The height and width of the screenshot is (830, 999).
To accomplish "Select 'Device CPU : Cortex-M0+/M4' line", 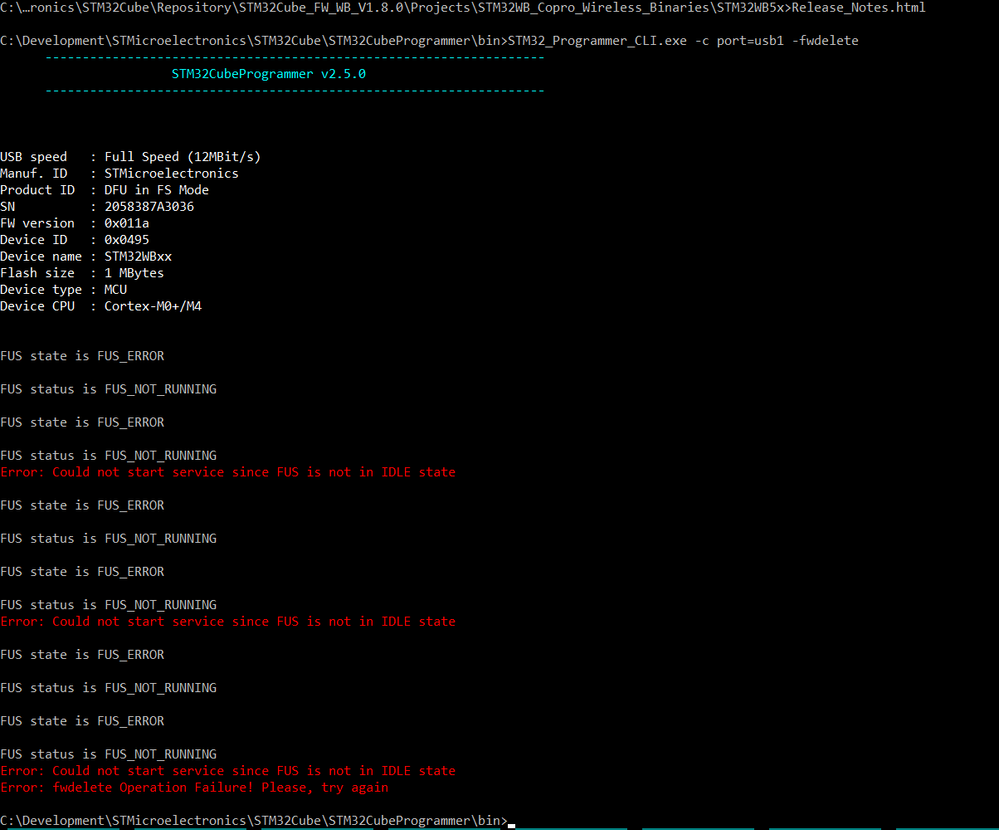I will 101,306.
